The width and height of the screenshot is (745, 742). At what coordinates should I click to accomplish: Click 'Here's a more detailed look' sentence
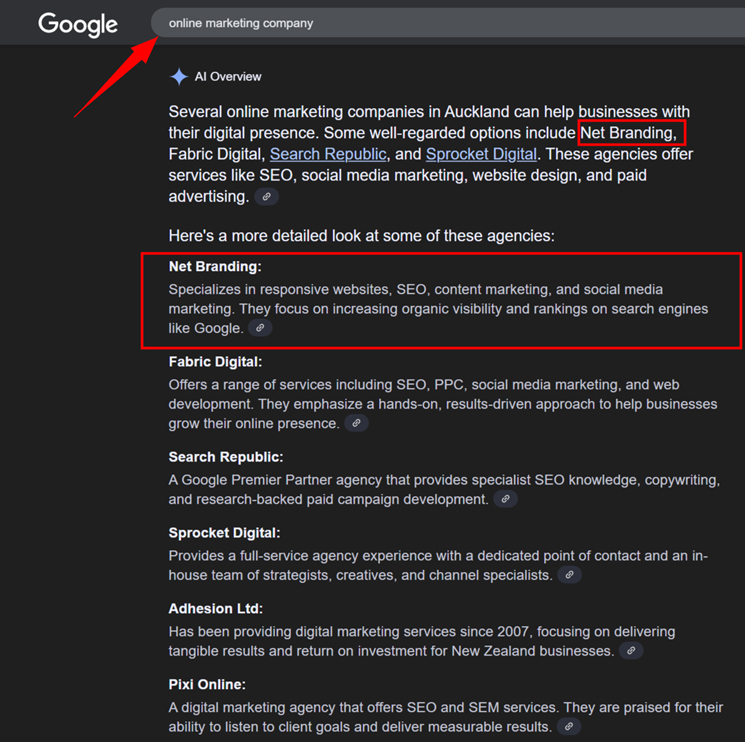point(362,236)
